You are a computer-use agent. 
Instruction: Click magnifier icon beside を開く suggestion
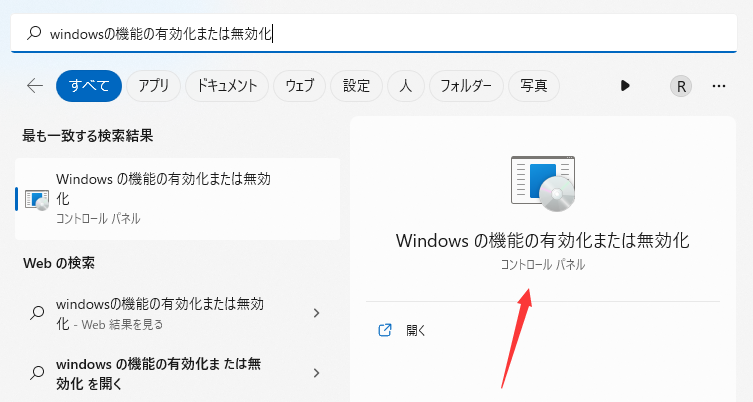[37, 373]
